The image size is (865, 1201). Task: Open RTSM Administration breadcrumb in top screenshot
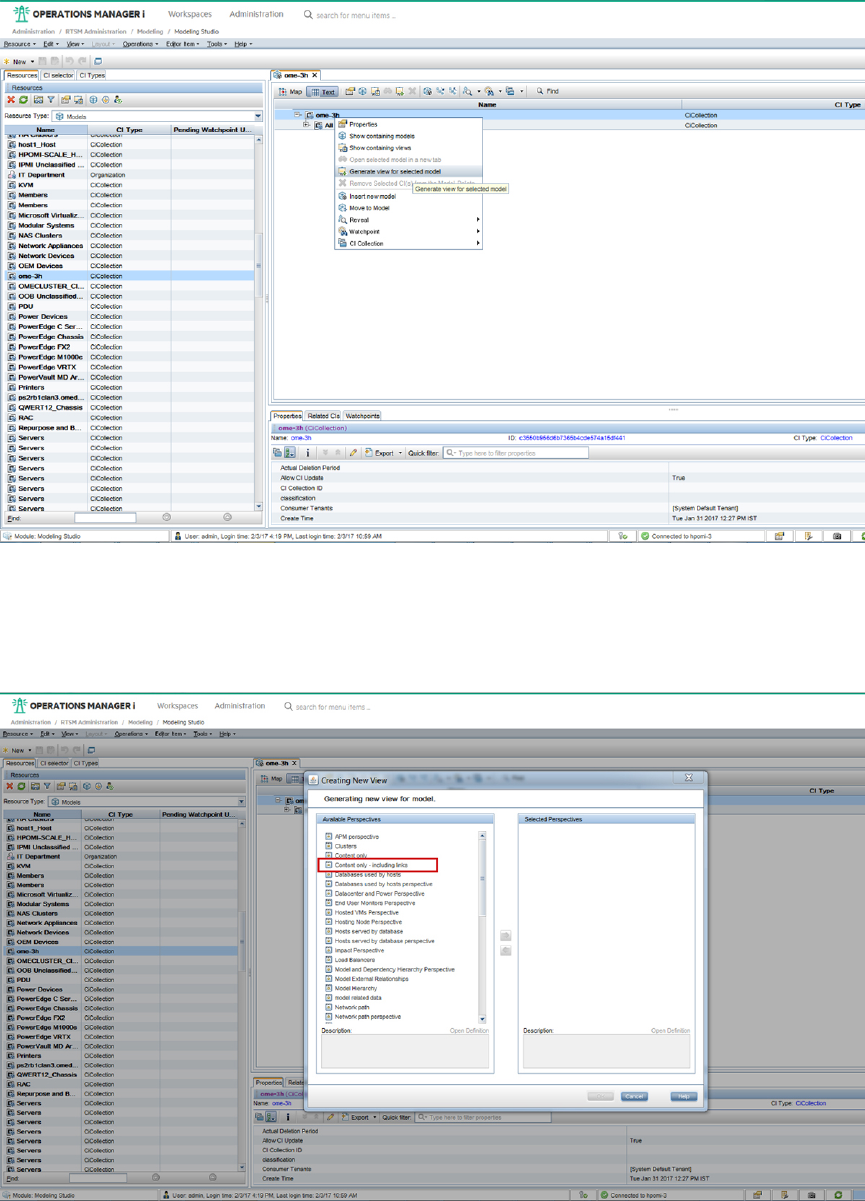point(97,32)
